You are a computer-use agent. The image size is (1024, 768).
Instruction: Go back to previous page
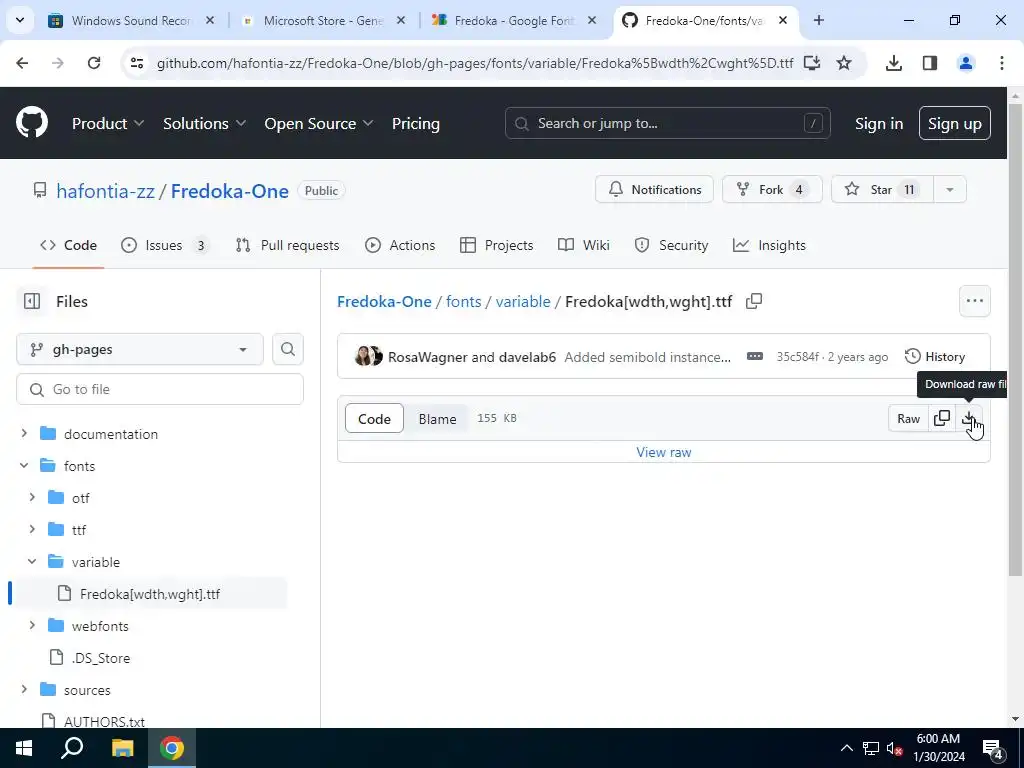22,63
